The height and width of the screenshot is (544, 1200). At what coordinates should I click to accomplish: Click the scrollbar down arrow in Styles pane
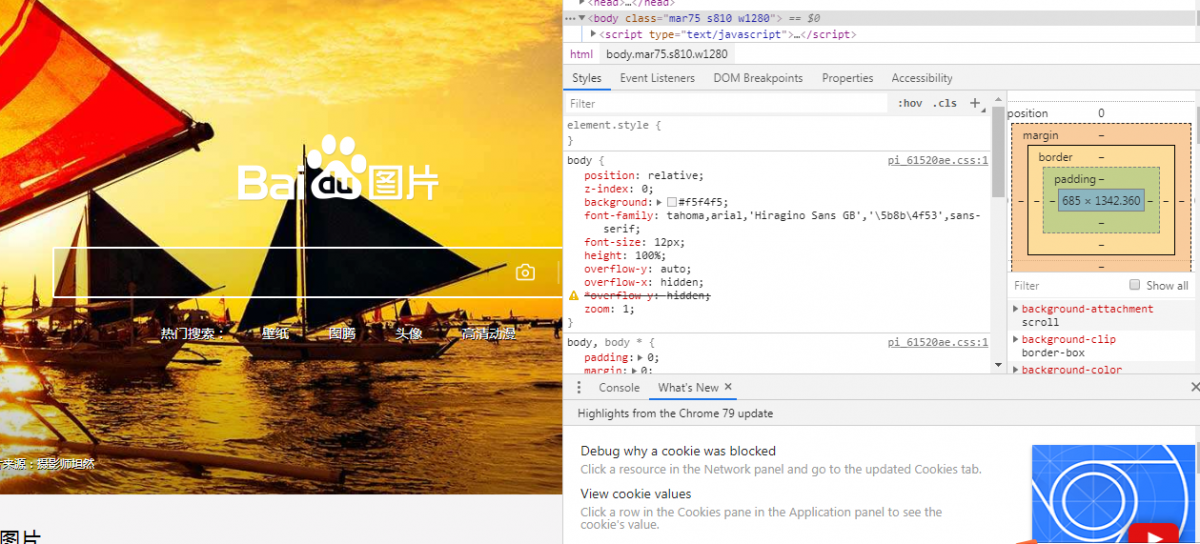[997, 366]
